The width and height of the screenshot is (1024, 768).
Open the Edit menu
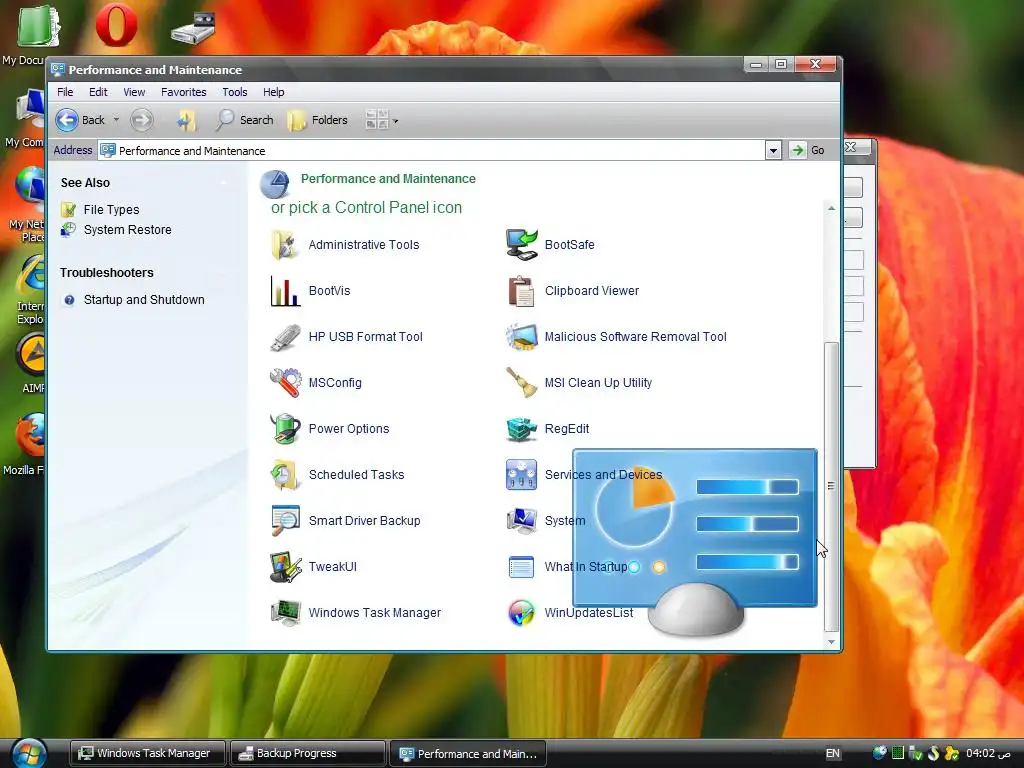98,92
